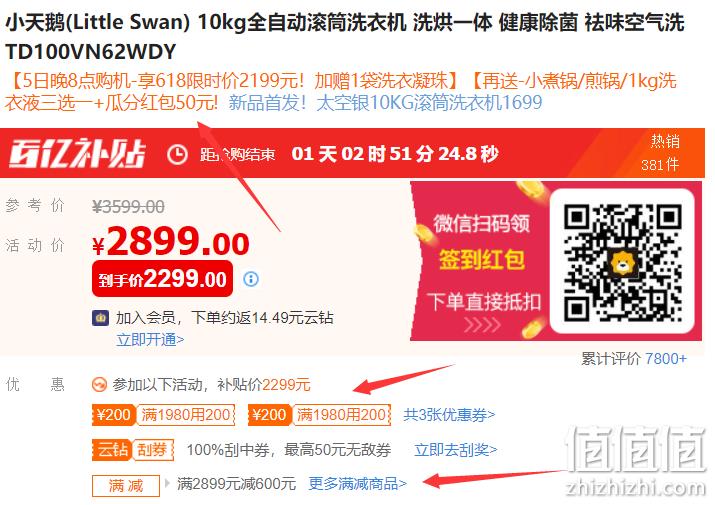This screenshot has width=715, height=505.
Task: Click 微信扫码领签到红包 banner arrows
Action: point(482,325)
